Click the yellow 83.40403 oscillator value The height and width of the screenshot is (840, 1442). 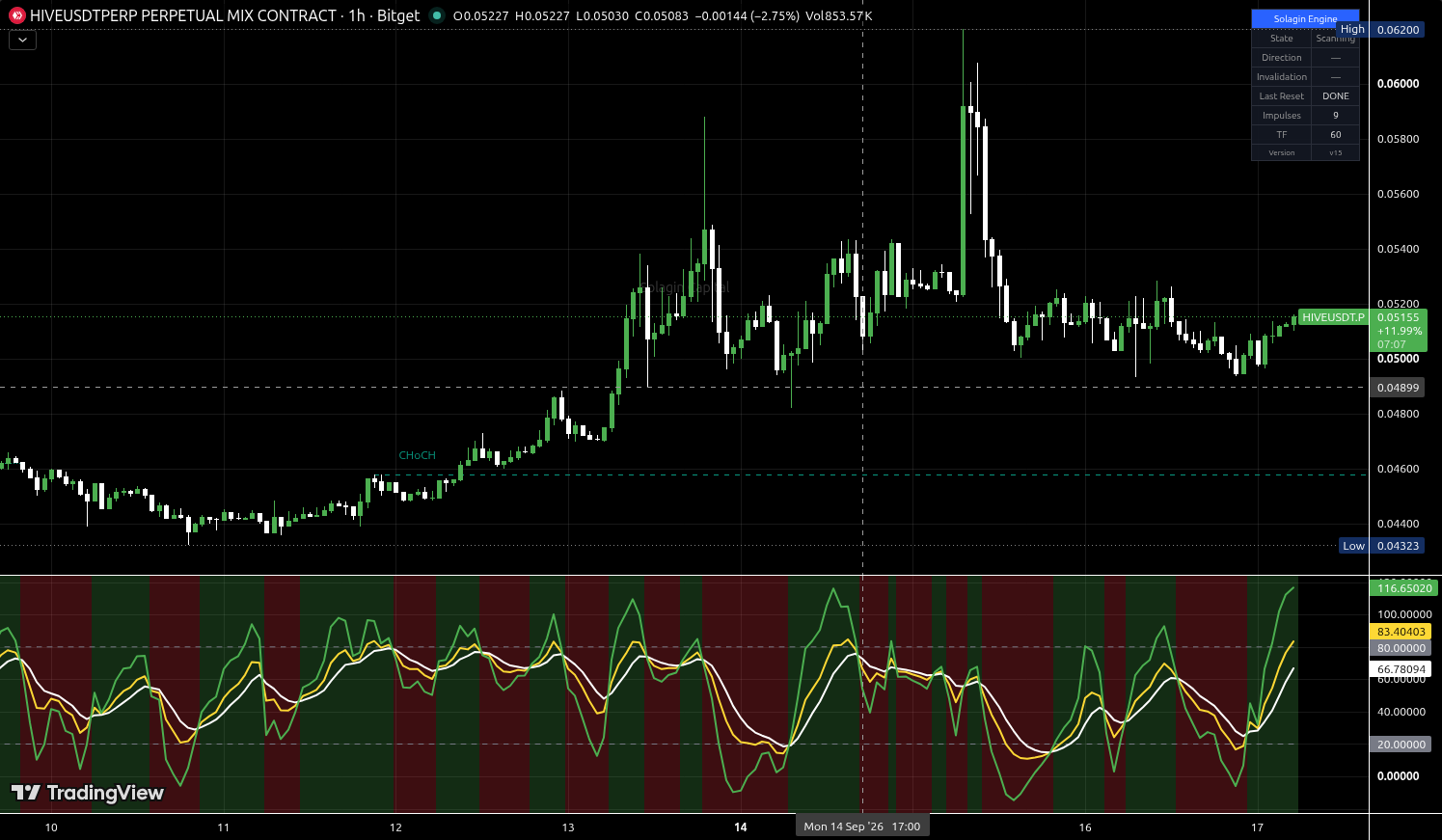click(x=1400, y=632)
